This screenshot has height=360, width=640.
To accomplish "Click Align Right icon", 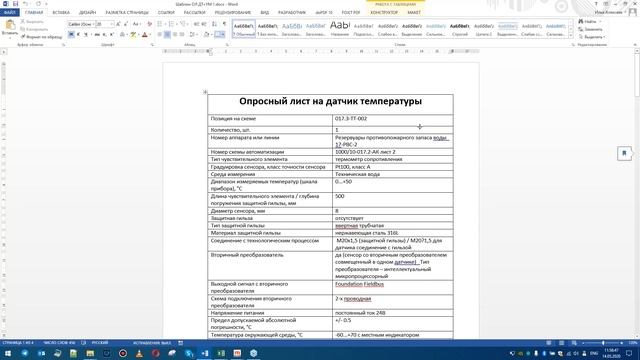I will [x=175, y=35].
